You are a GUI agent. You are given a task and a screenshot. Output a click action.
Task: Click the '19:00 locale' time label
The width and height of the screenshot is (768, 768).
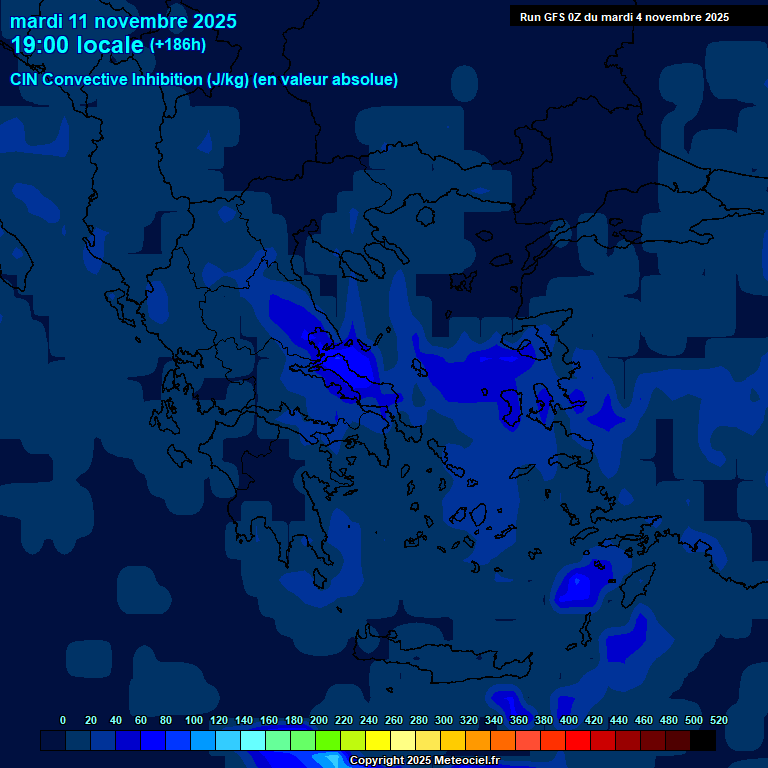[x=78, y=45]
